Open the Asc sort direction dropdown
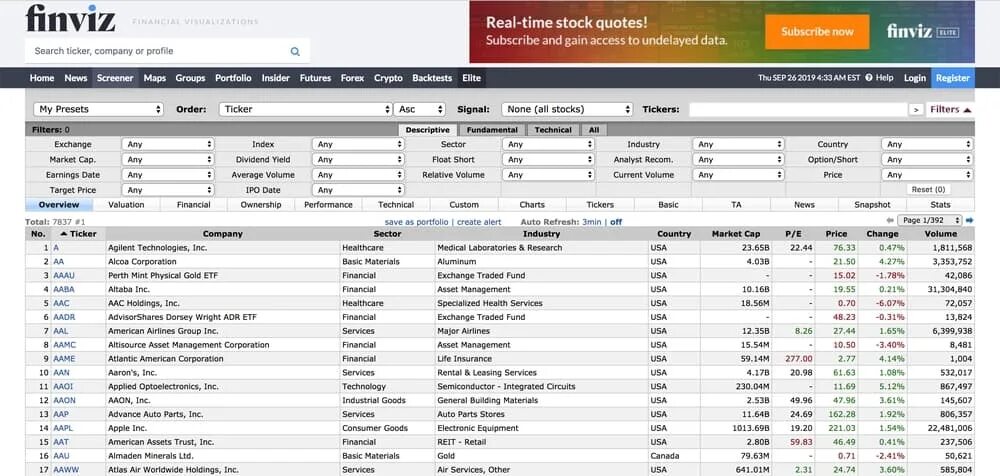This screenshot has height=476, width=1000. [419, 109]
